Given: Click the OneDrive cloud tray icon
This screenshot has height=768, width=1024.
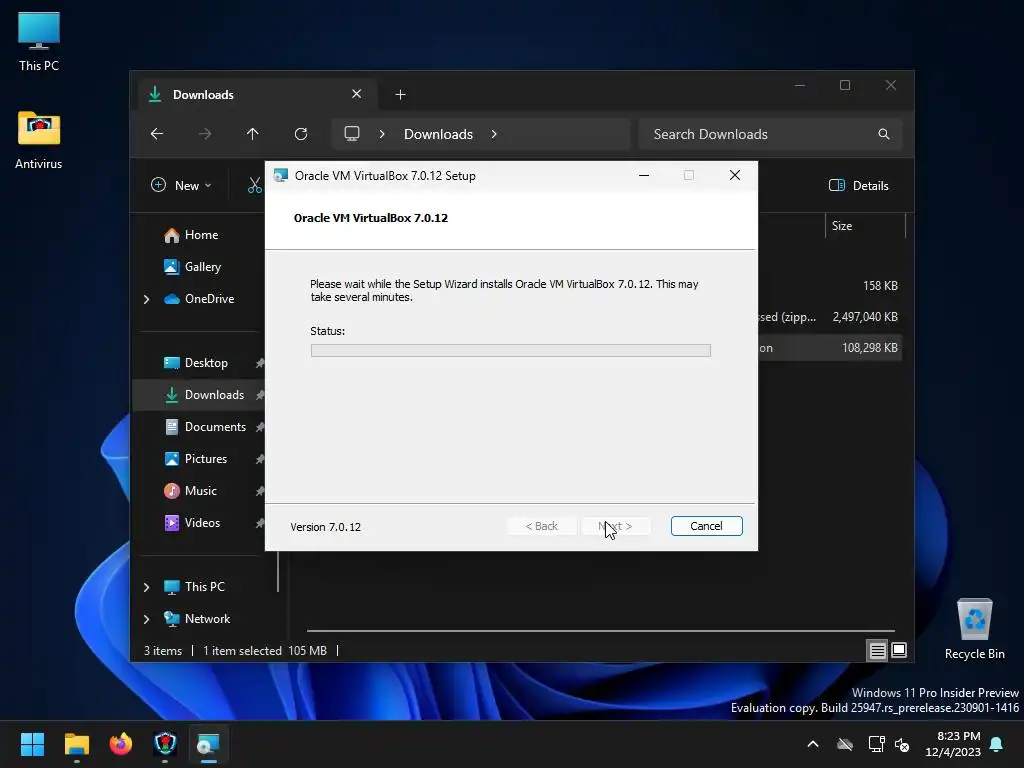Looking at the screenshot, I should click(x=845, y=744).
